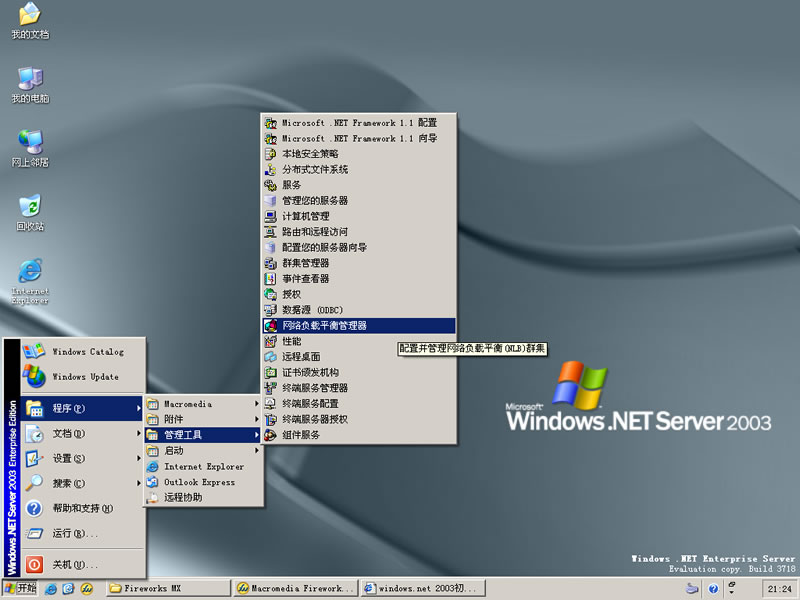Expand the 程序(P) submenu arrow
The width and height of the screenshot is (800, 600).
[138, 408]
